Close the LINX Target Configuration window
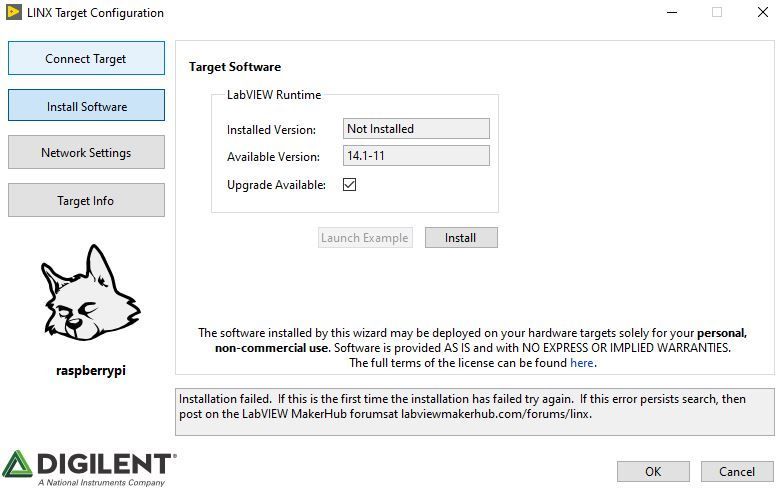783x490 pixels. [x=763, y=12]
